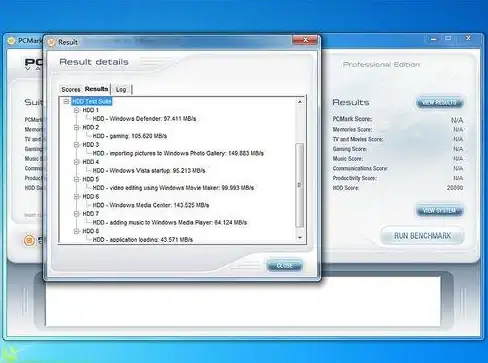
Task: Click the HDD 1 label
Action: point(91,110)
